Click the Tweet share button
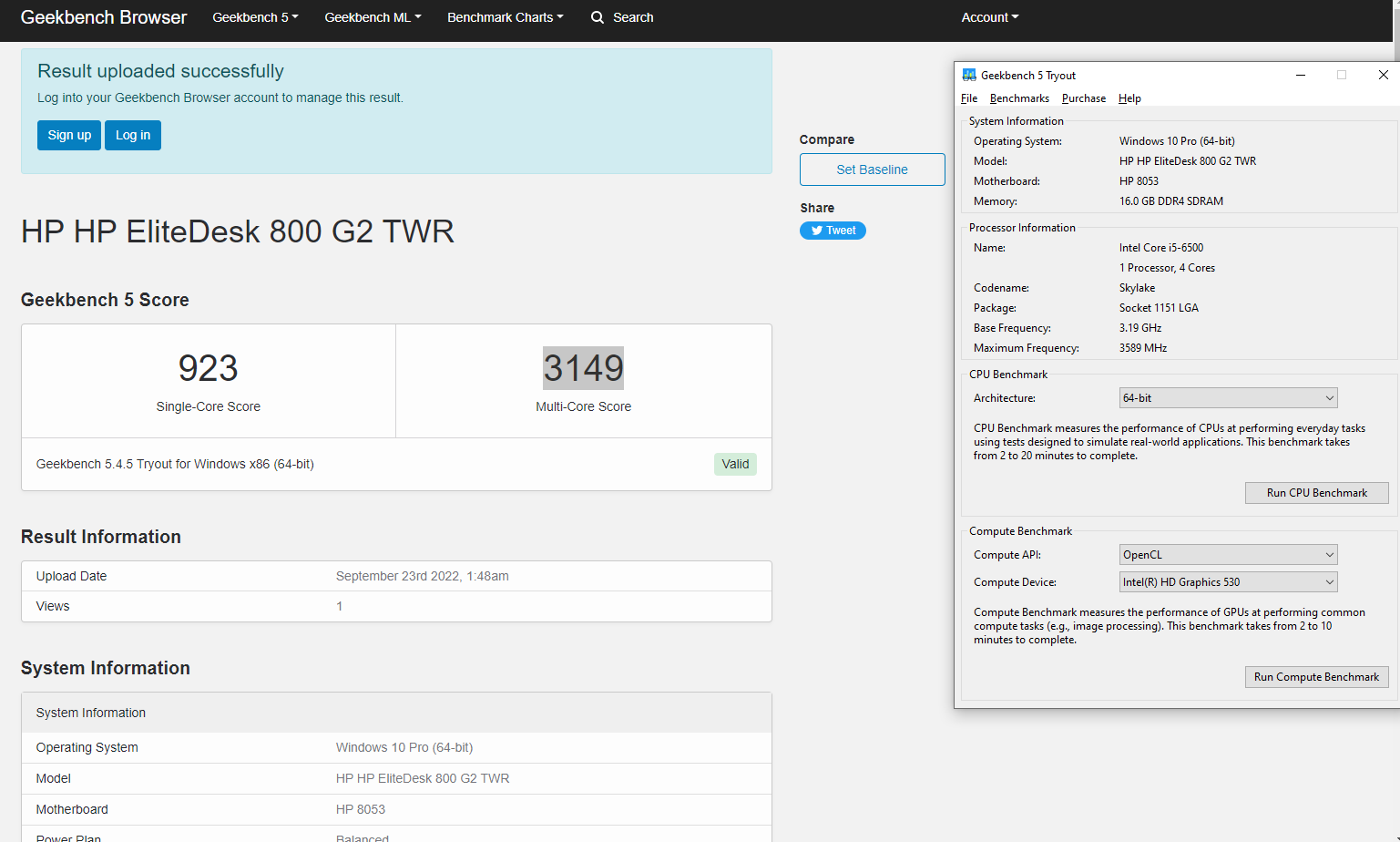 [833, 231]
